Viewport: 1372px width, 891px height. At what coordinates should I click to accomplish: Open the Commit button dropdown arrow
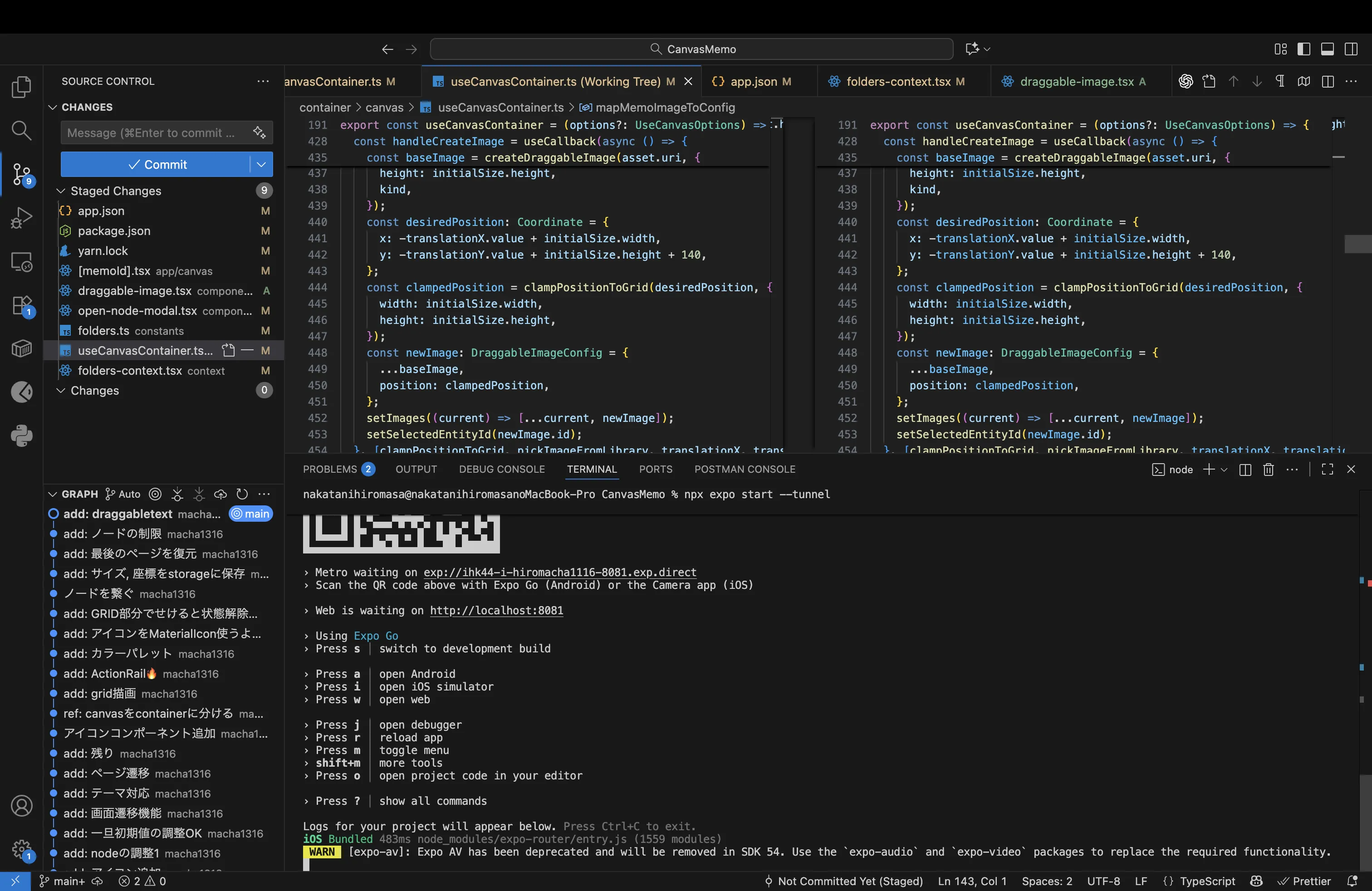pyautogui.click(x=261, y=164)
